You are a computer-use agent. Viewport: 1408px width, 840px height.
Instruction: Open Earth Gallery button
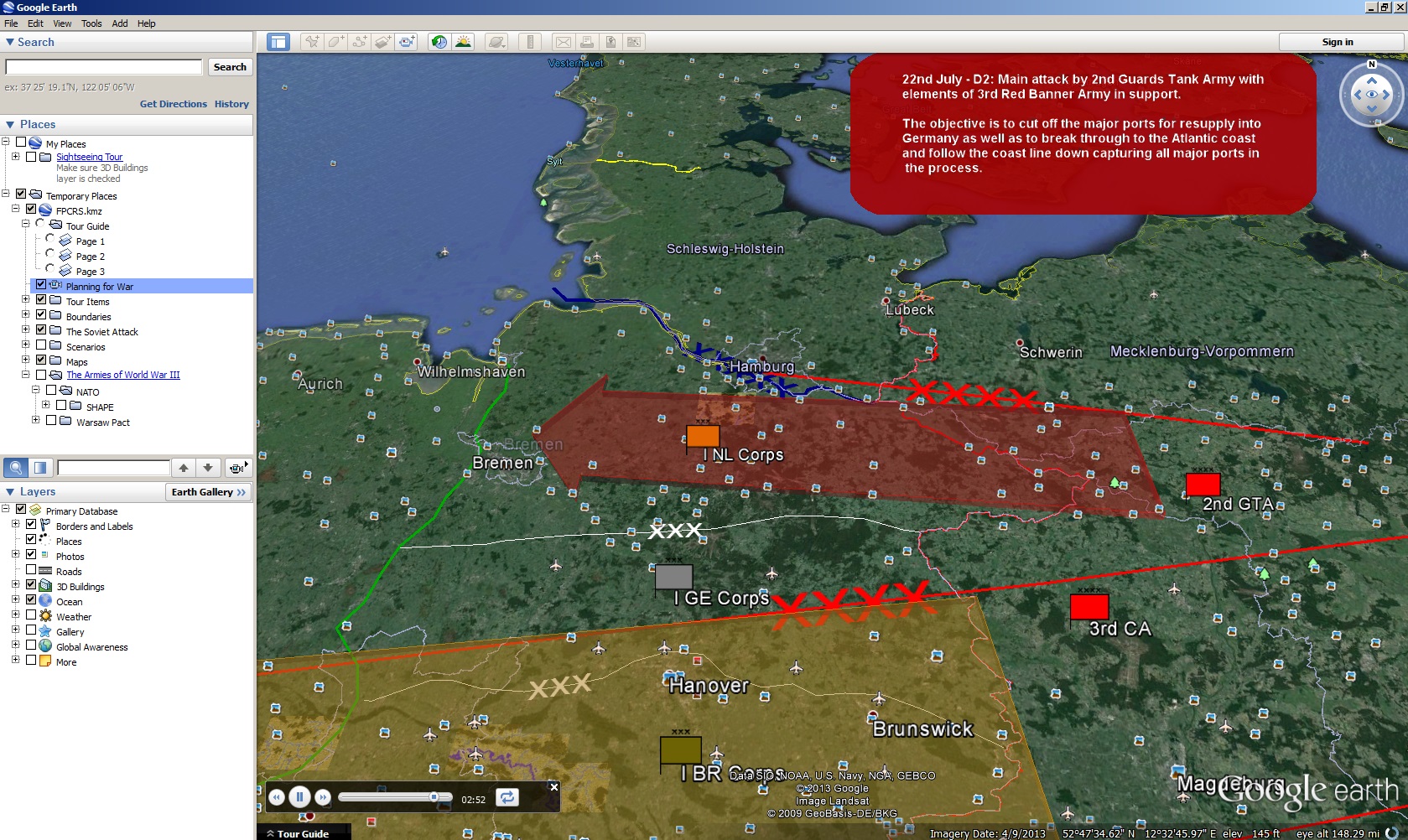[209, 492]
